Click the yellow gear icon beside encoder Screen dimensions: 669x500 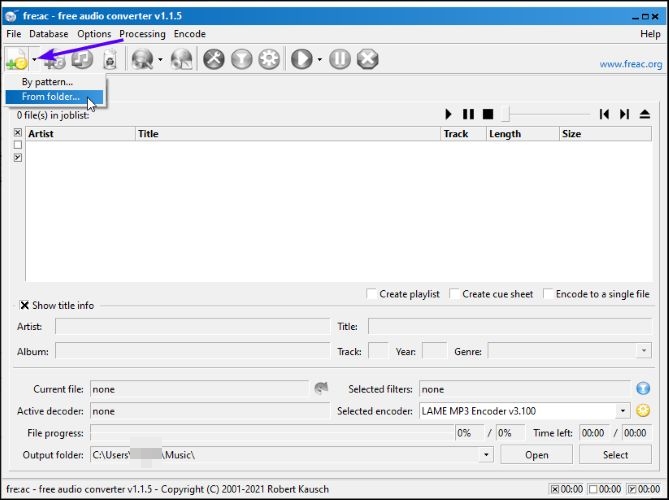[x=643, y=410]
